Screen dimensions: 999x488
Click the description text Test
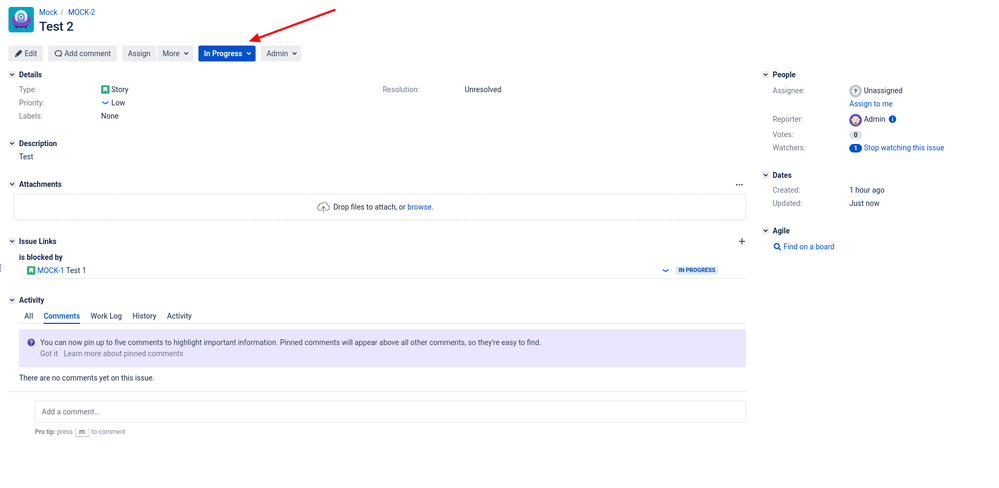(x=26, y=157)
